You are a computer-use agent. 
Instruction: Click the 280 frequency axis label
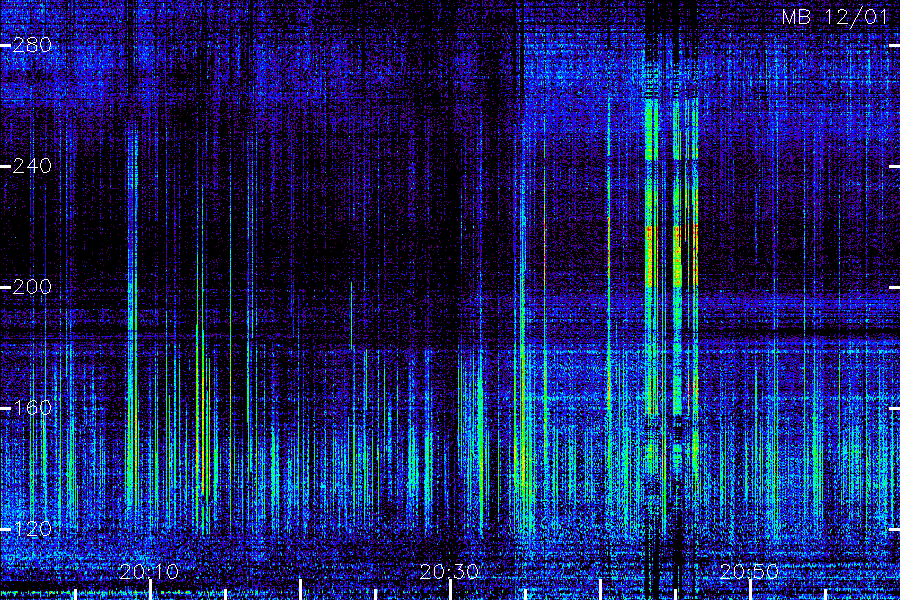click(x=32, y=45)
